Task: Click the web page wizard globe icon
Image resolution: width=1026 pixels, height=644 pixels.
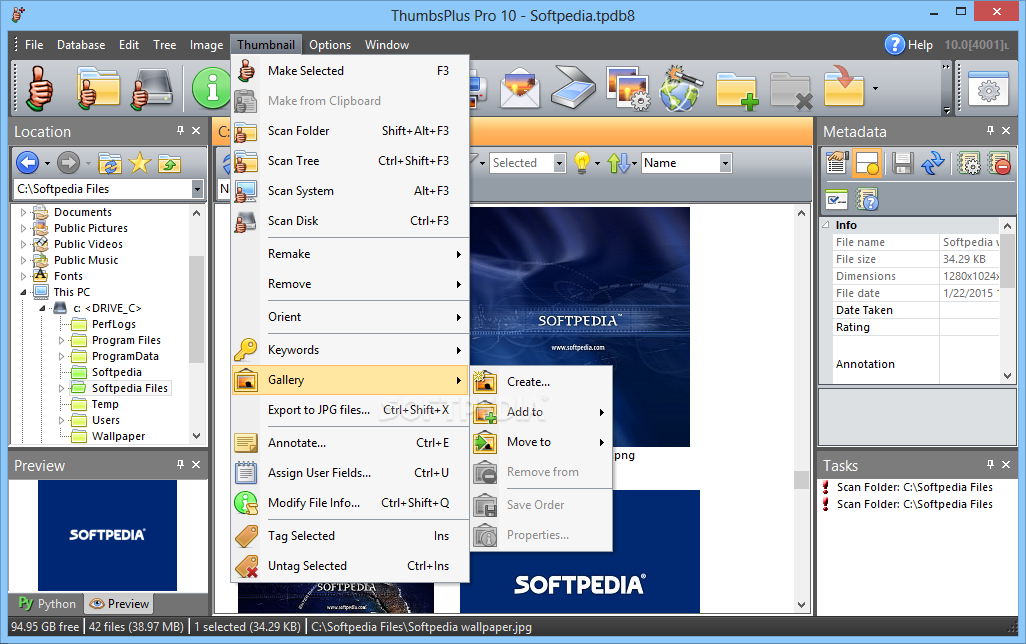Action: [x=681, y=88]
